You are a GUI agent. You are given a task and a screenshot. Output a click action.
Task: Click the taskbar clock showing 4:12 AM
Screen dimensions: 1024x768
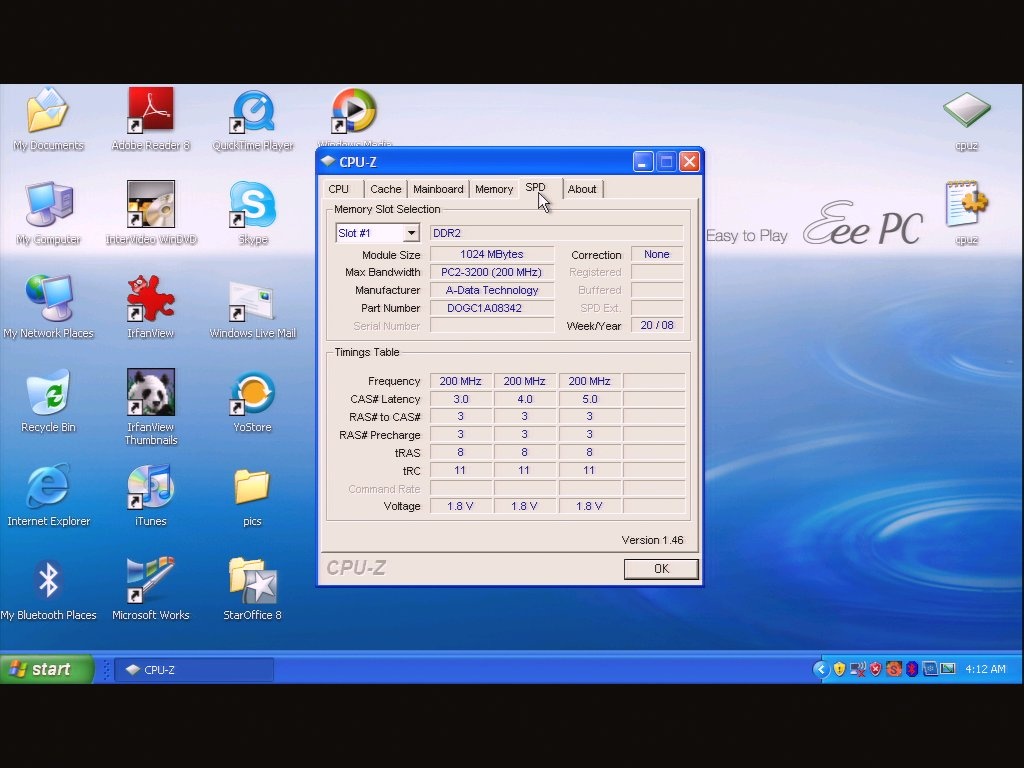985,669
